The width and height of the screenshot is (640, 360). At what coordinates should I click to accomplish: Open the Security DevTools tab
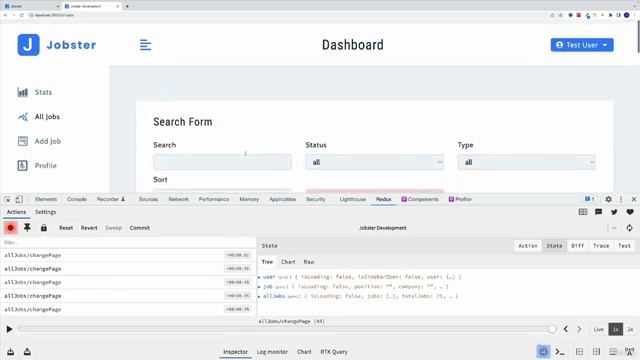[316, 199]
